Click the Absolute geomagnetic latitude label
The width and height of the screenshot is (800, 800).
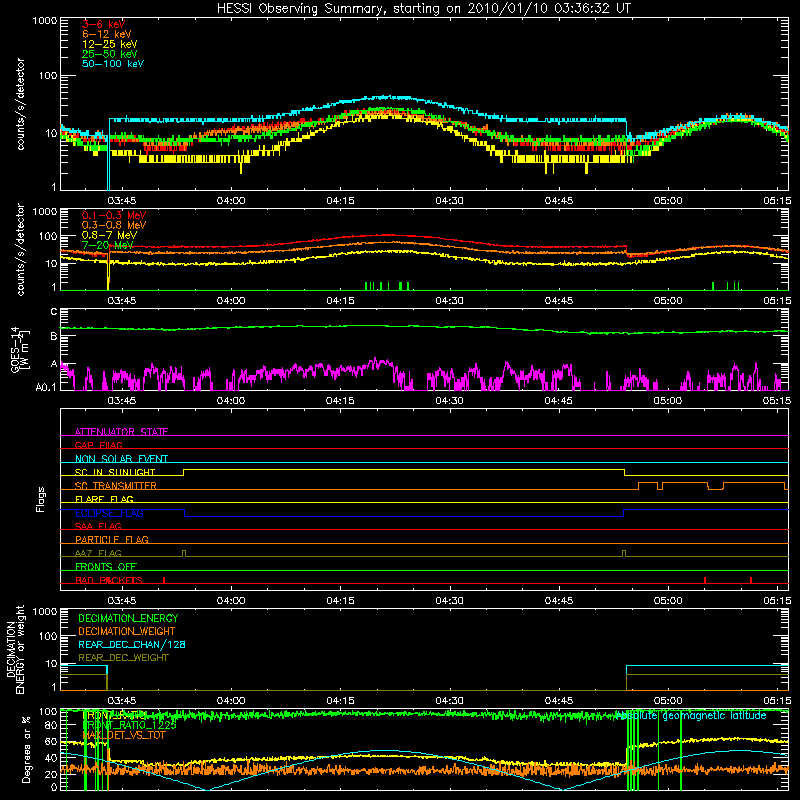coord(691,716)
